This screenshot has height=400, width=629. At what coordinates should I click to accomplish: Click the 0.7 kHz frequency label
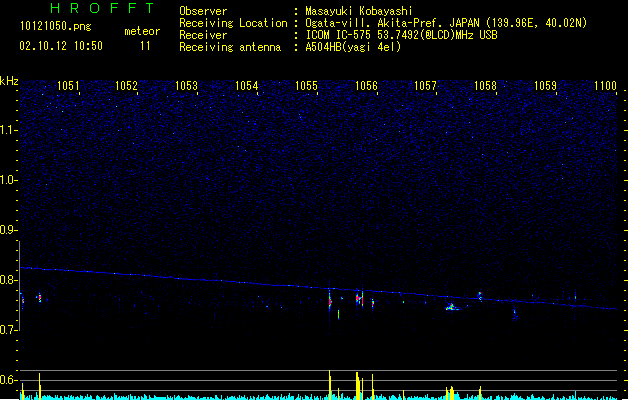point(8,330)
